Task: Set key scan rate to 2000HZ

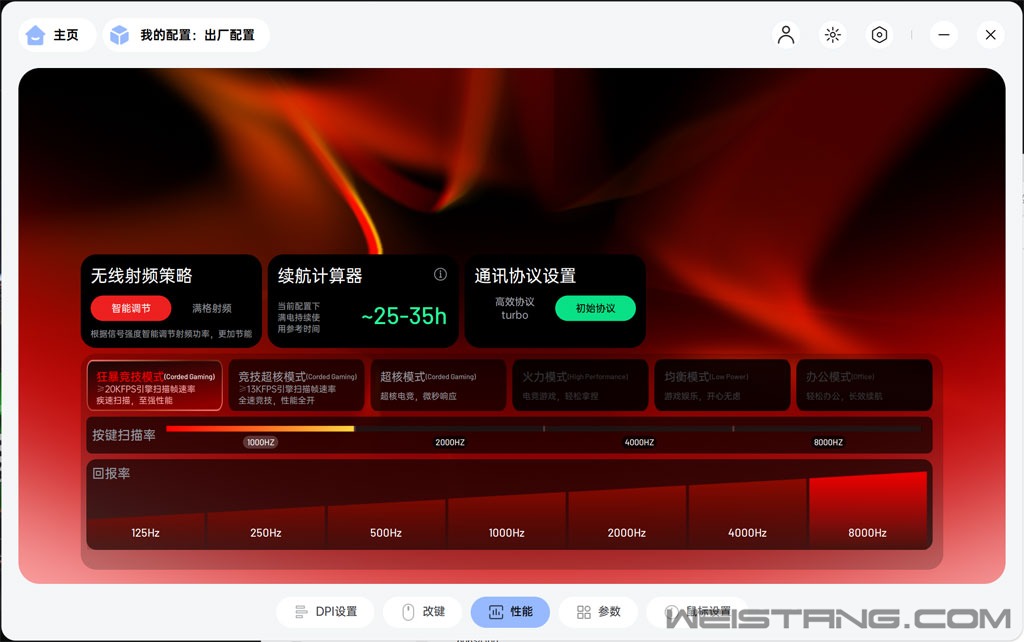Action: point(450,442)
